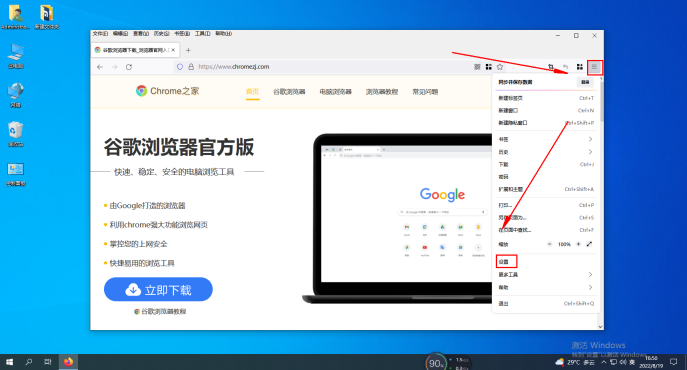The height and width of the screenshot is (370, 687).
Task: Click the blue 立即下载 download button
Action: coord(158,289)
